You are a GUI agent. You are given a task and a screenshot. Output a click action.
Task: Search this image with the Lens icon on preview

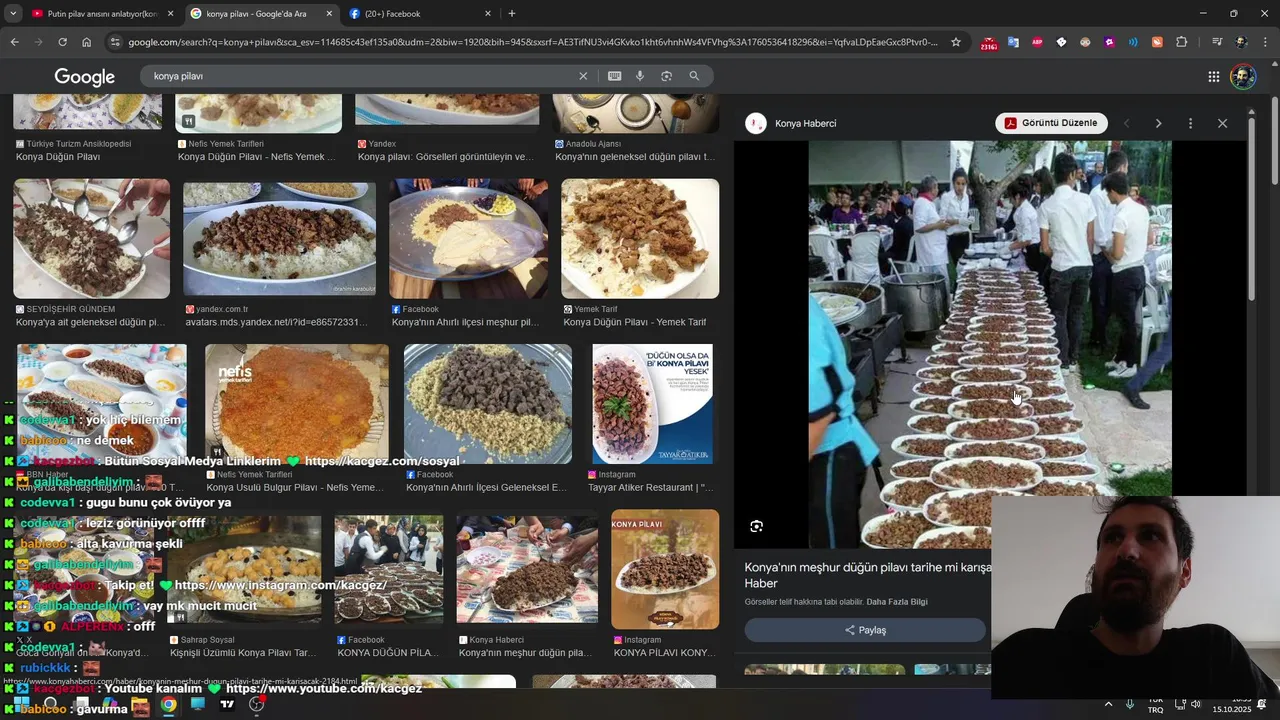(x=756, y=526)
